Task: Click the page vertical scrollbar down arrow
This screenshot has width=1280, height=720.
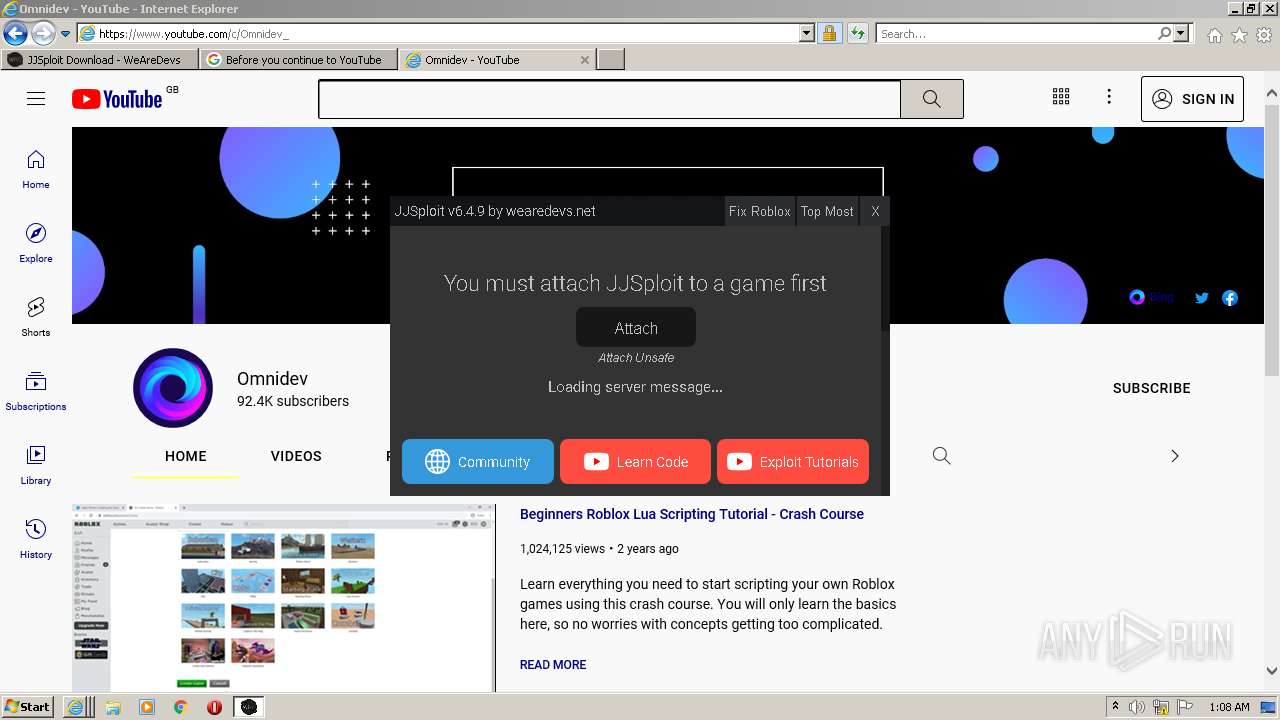Action: (x=1272, y=672)
